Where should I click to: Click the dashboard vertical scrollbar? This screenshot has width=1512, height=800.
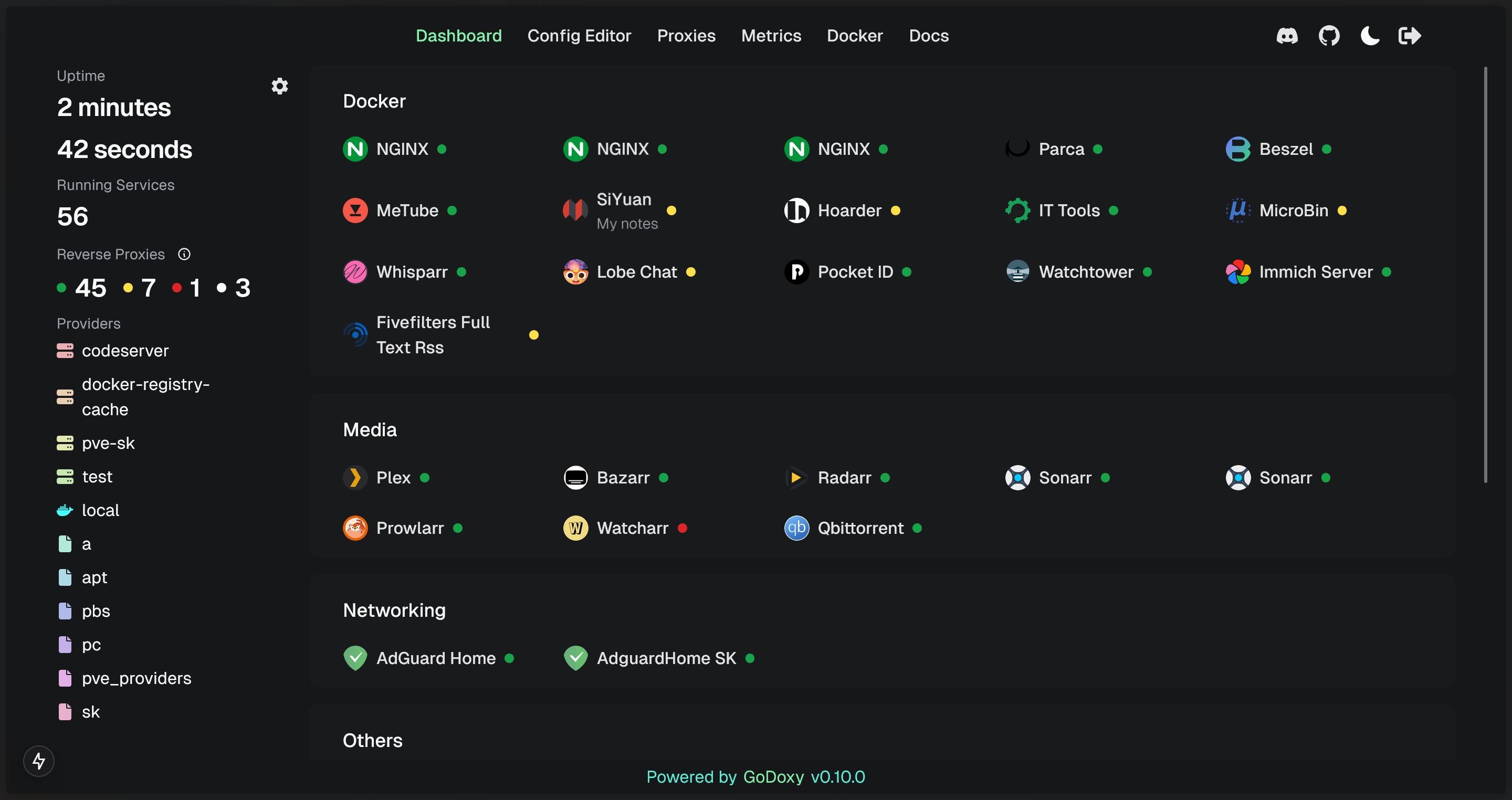click(x=1485, y=276)
